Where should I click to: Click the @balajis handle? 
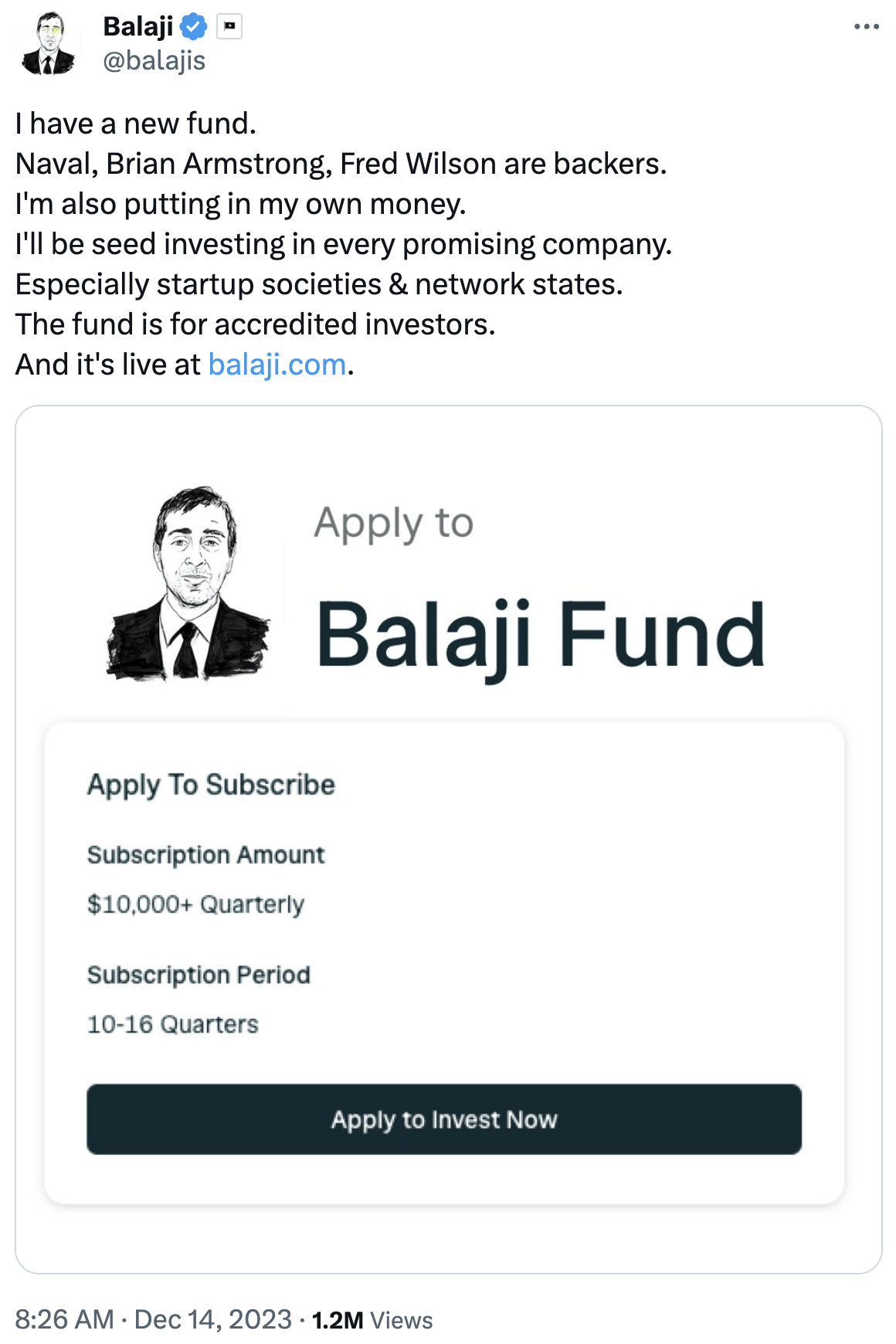pyautogui.click(x=154, y=60)
